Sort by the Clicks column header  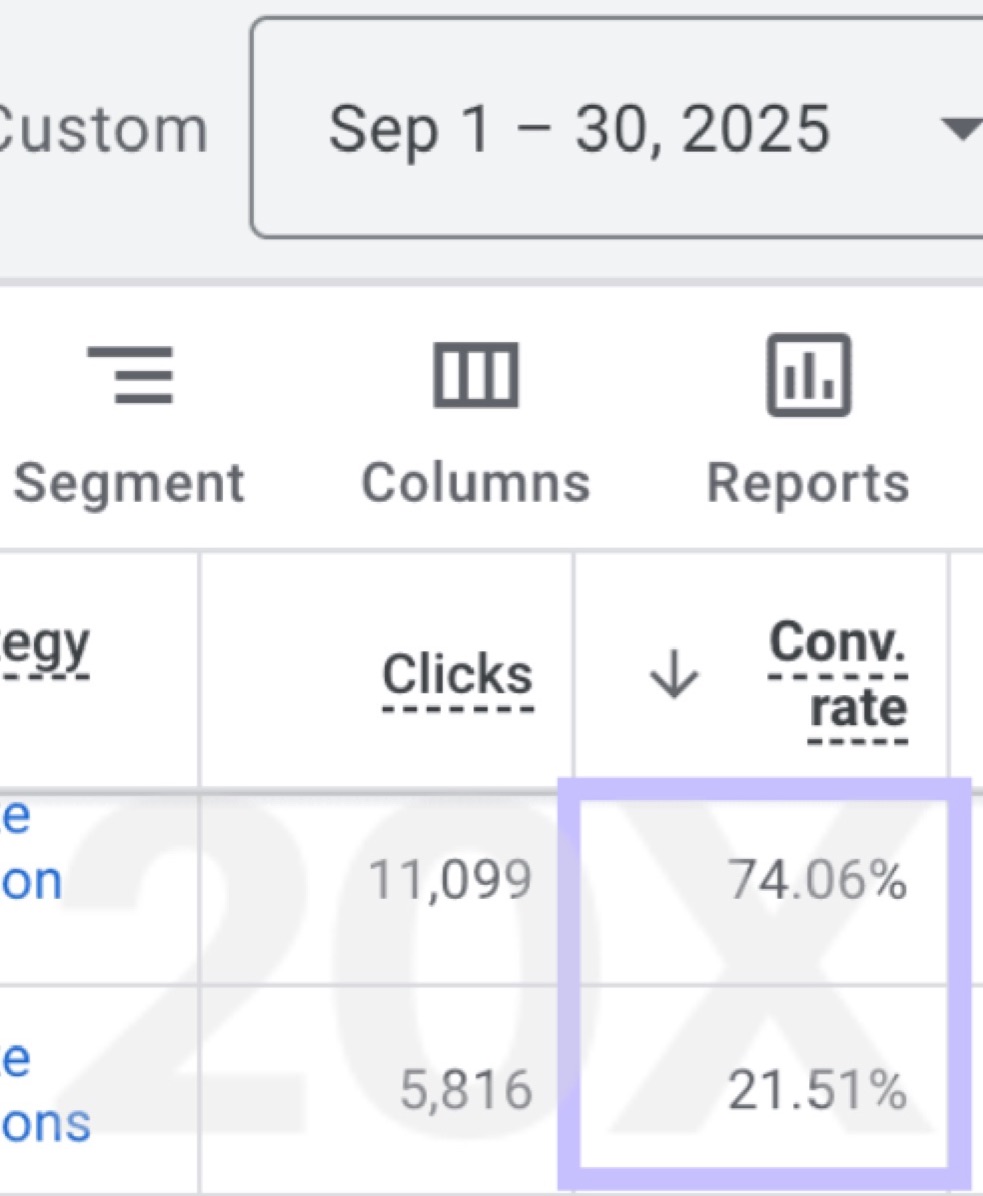pos(457,677)
